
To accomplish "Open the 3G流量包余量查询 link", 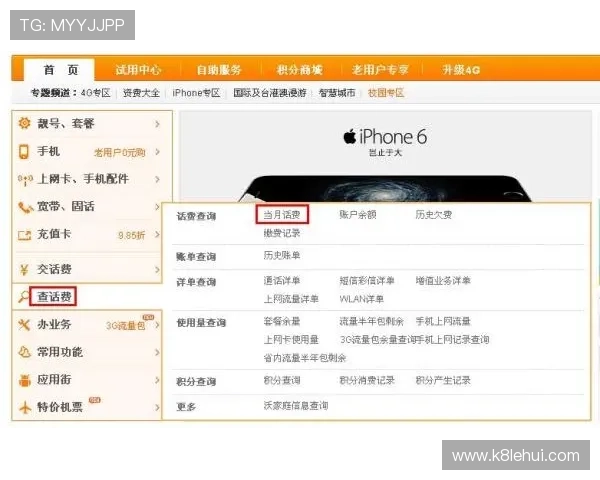I will [x=377, y=340].
